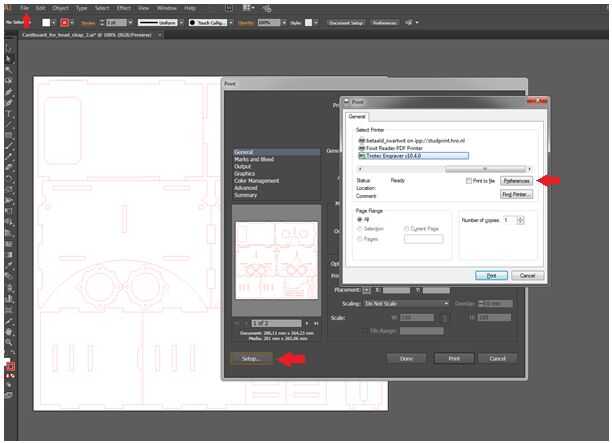Choose the Current Page radio button
The height and width of the screenshot is (443, 612).
click(406, 229)
